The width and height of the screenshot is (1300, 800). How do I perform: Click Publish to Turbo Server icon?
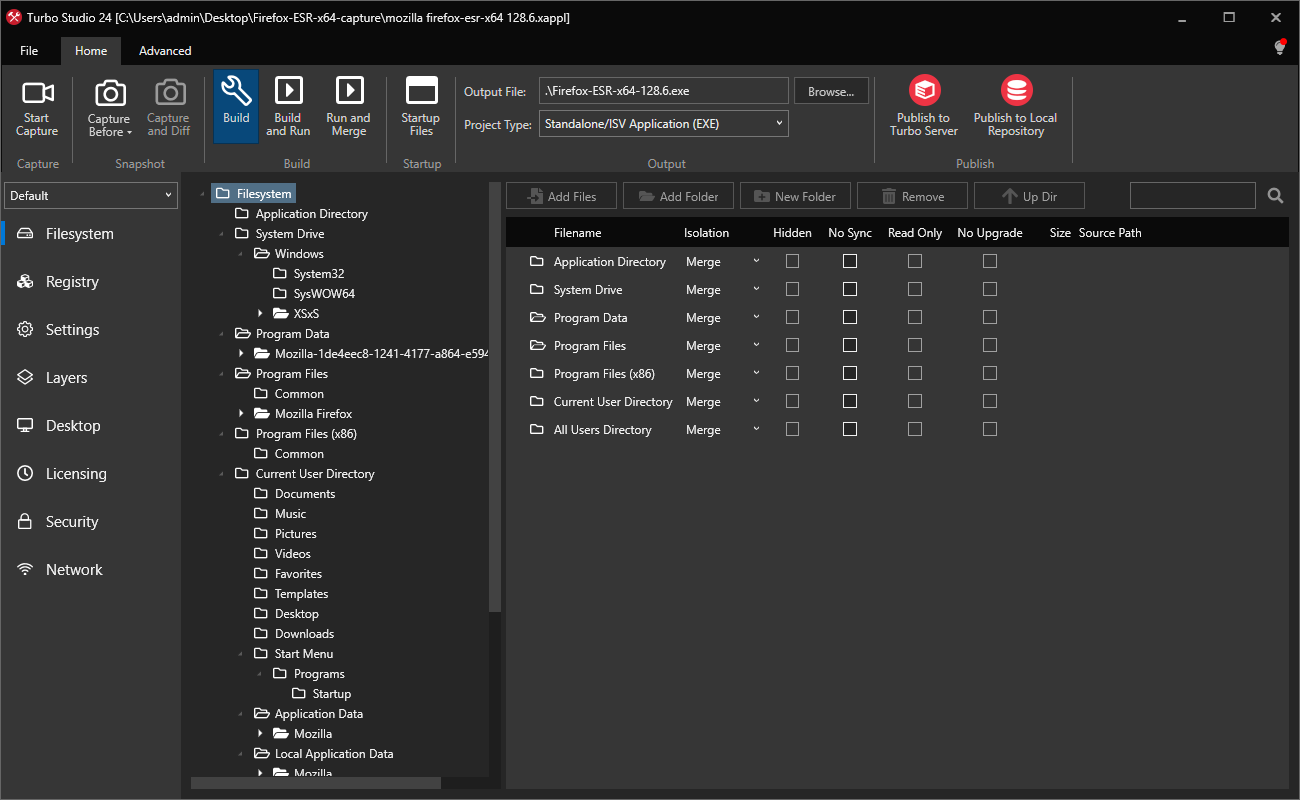pyautogui.click(x=924, y=91)
